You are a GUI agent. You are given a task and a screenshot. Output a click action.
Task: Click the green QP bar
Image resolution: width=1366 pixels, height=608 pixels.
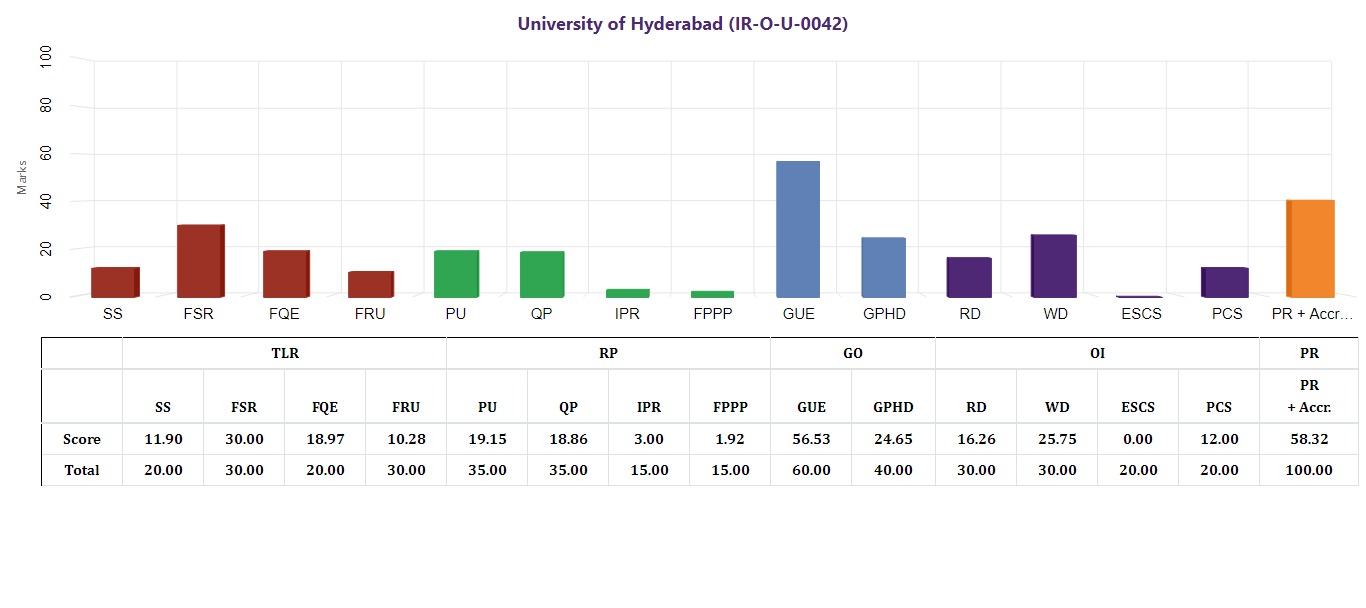click(x=542, y=274)
